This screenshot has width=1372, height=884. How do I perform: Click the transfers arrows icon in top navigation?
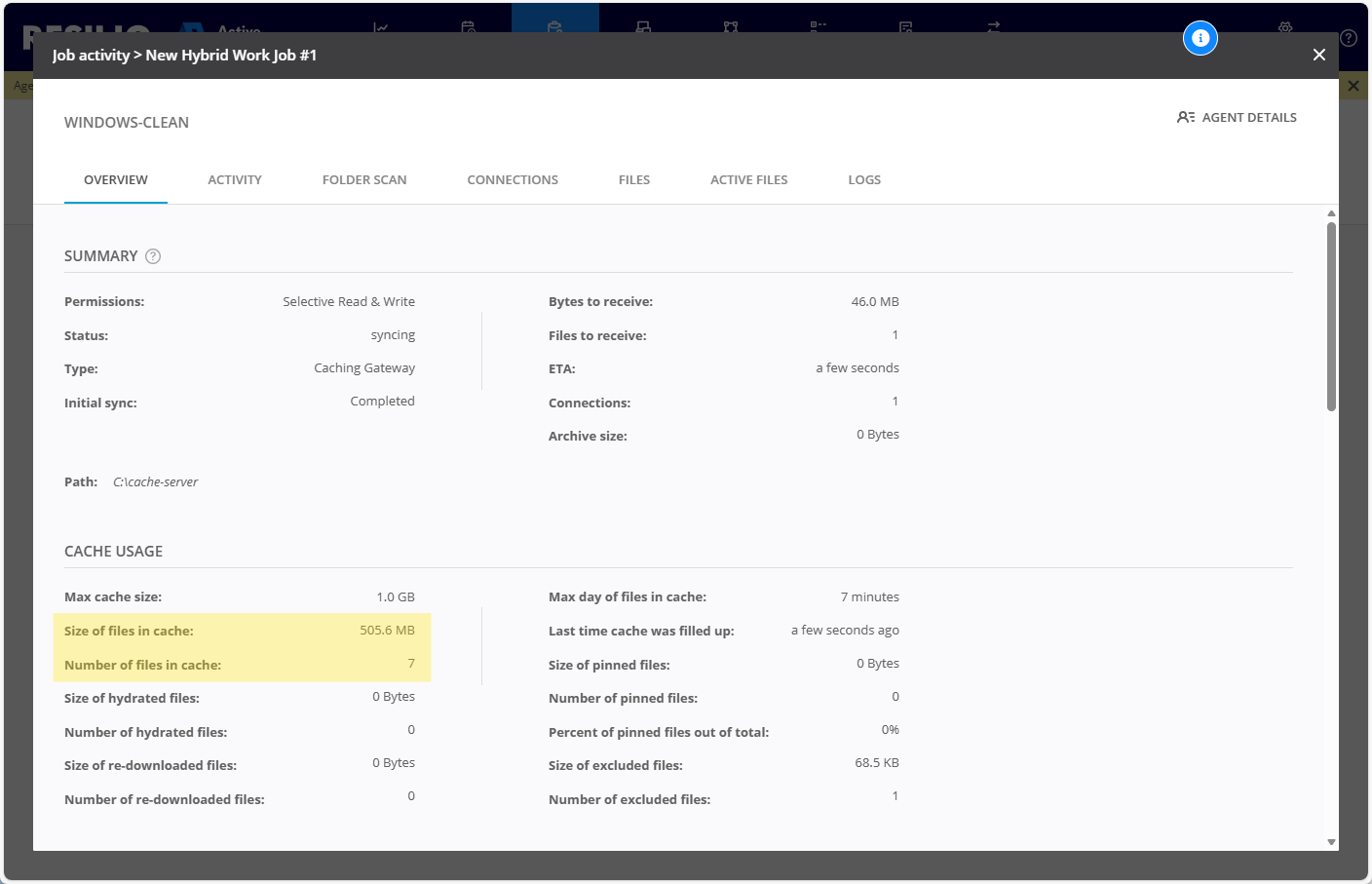point(993,27)
